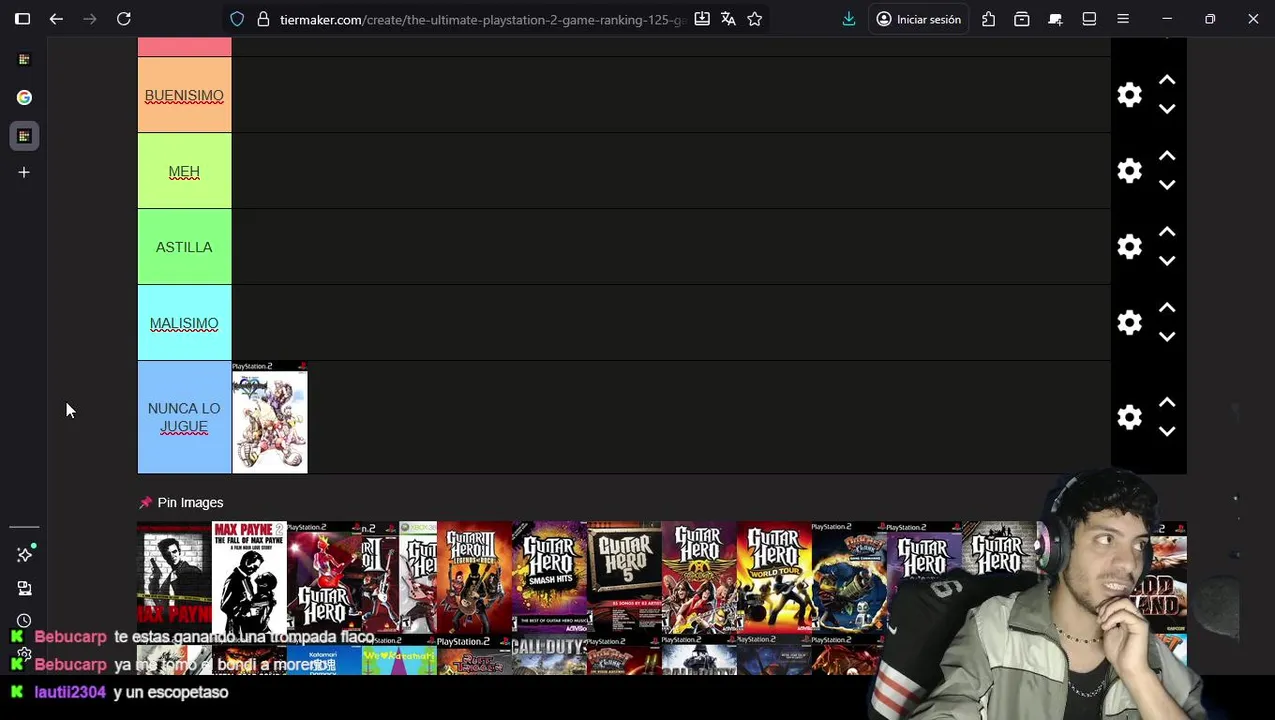Move ASTILLA tier down with arrow
Viewport: 1275px width, 720px height.
click(1167, 261)
